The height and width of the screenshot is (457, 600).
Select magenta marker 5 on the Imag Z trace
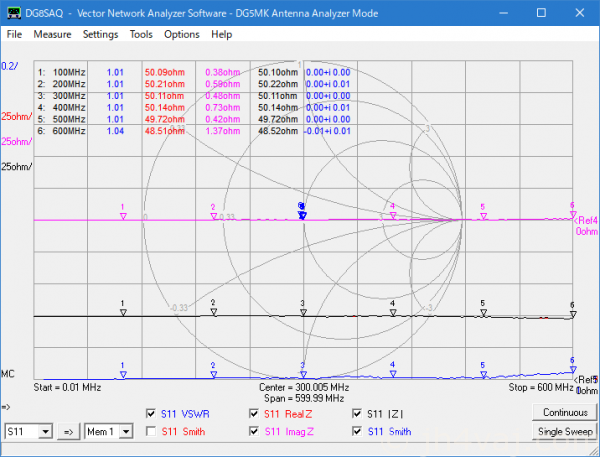point(482,214)
